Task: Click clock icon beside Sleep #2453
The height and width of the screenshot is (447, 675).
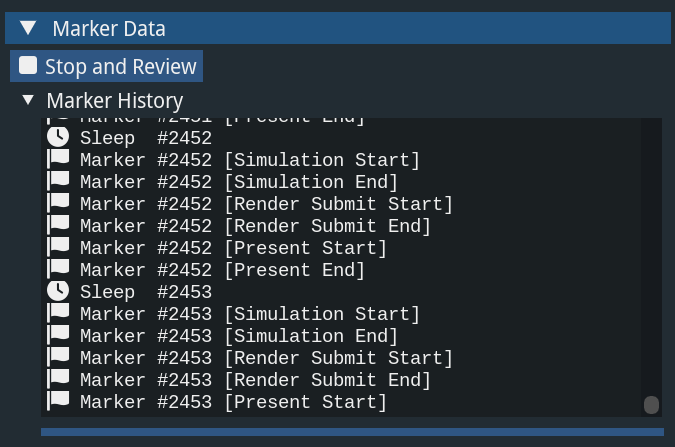Action: pyautogui.click(x=59, y=292)
